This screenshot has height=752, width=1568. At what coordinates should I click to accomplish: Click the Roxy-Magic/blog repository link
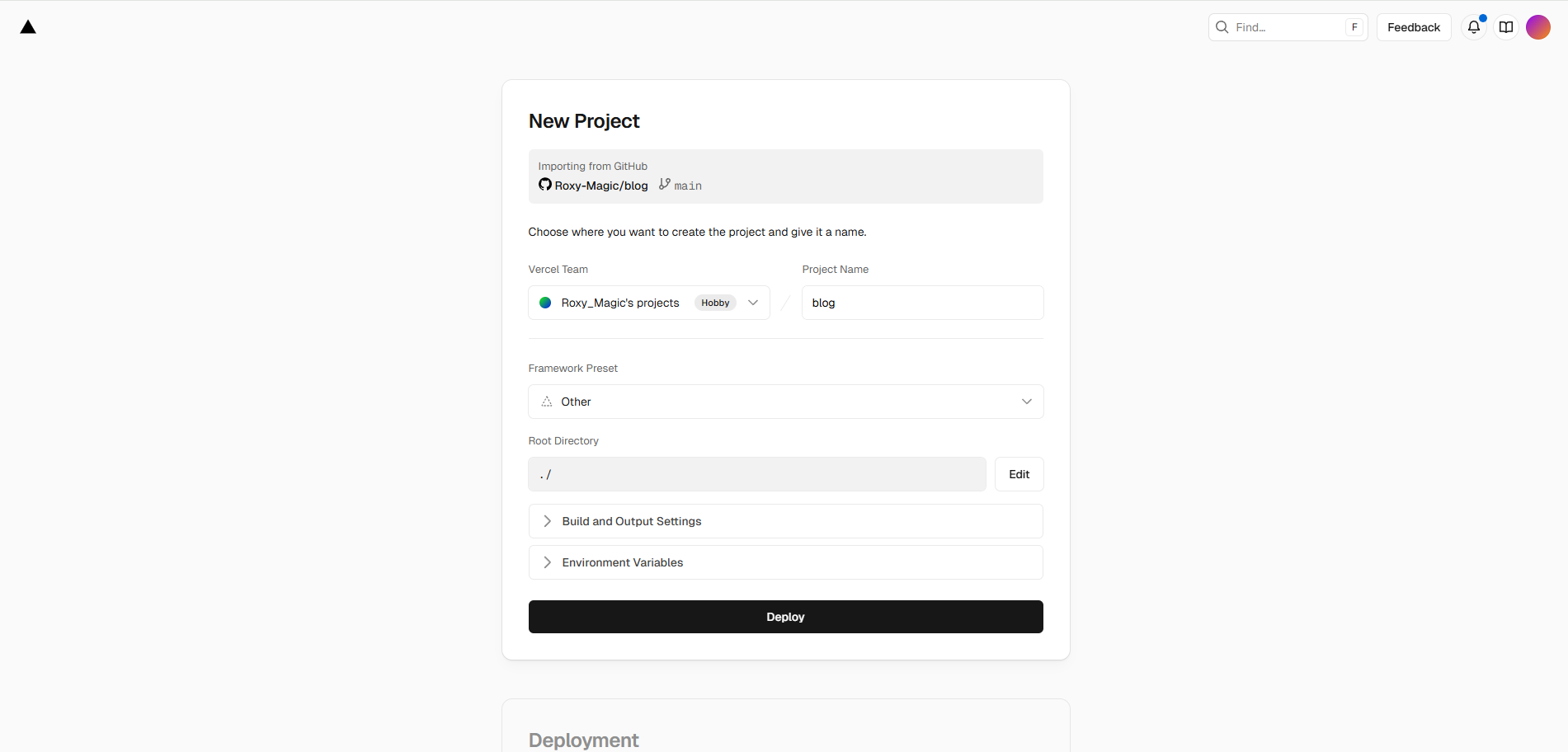tap(601, 186)
